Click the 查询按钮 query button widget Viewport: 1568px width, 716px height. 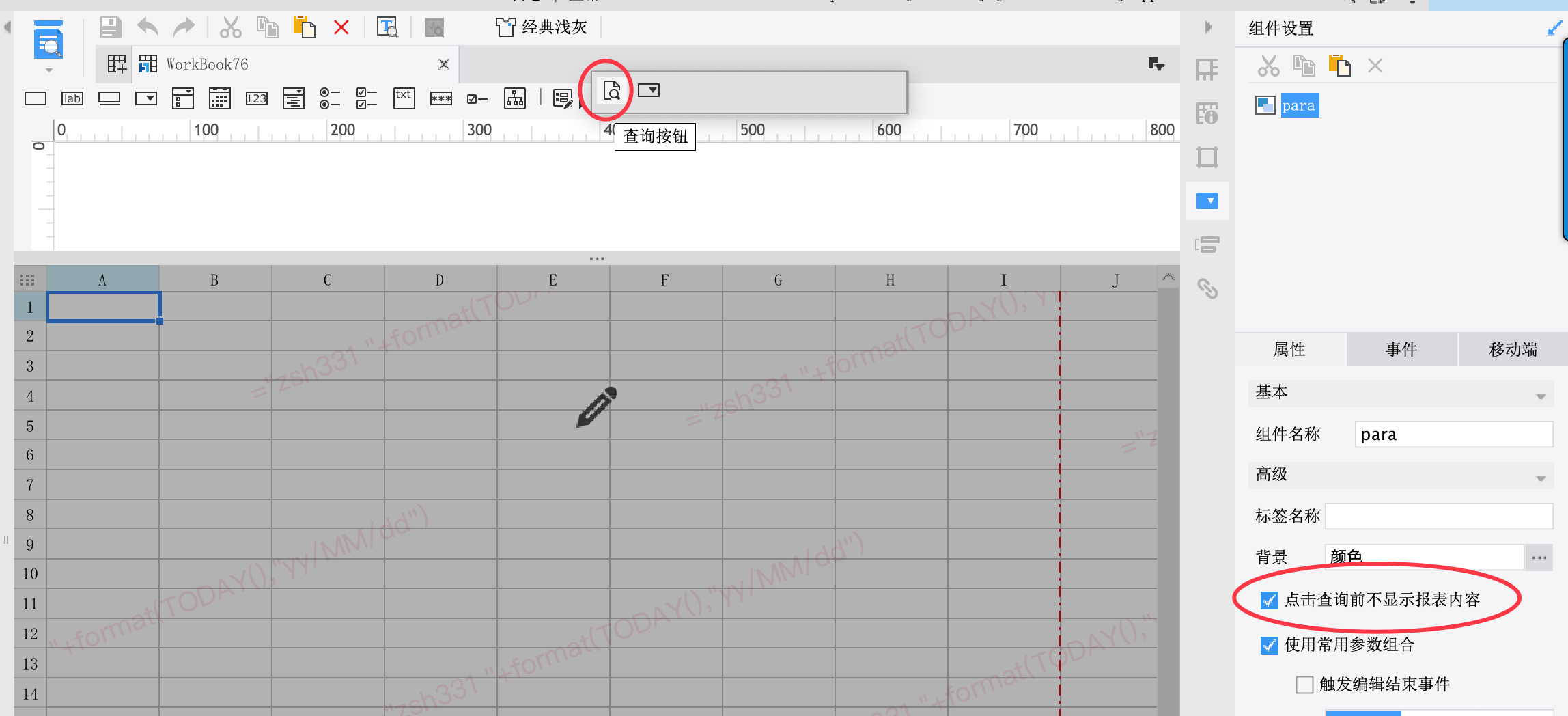pyautogui.click(x=612, y=90)
